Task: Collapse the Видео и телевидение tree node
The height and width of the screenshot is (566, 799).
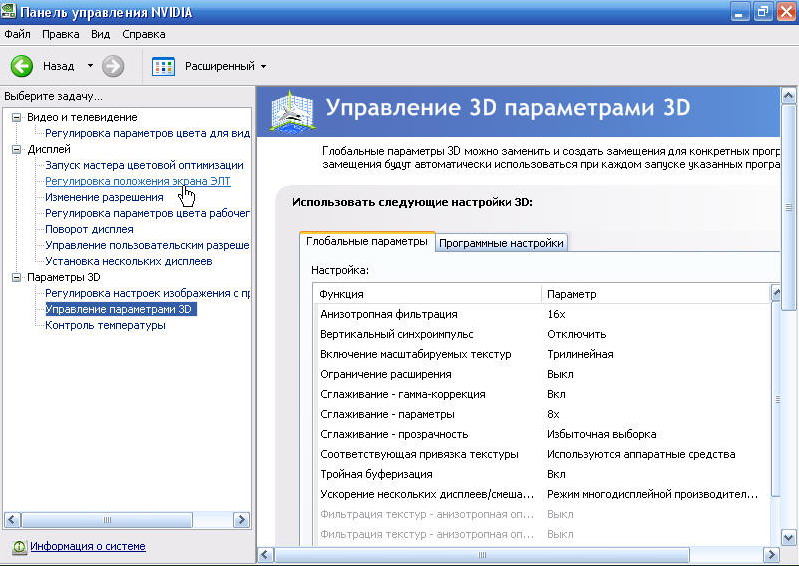Action: point(16,117)
